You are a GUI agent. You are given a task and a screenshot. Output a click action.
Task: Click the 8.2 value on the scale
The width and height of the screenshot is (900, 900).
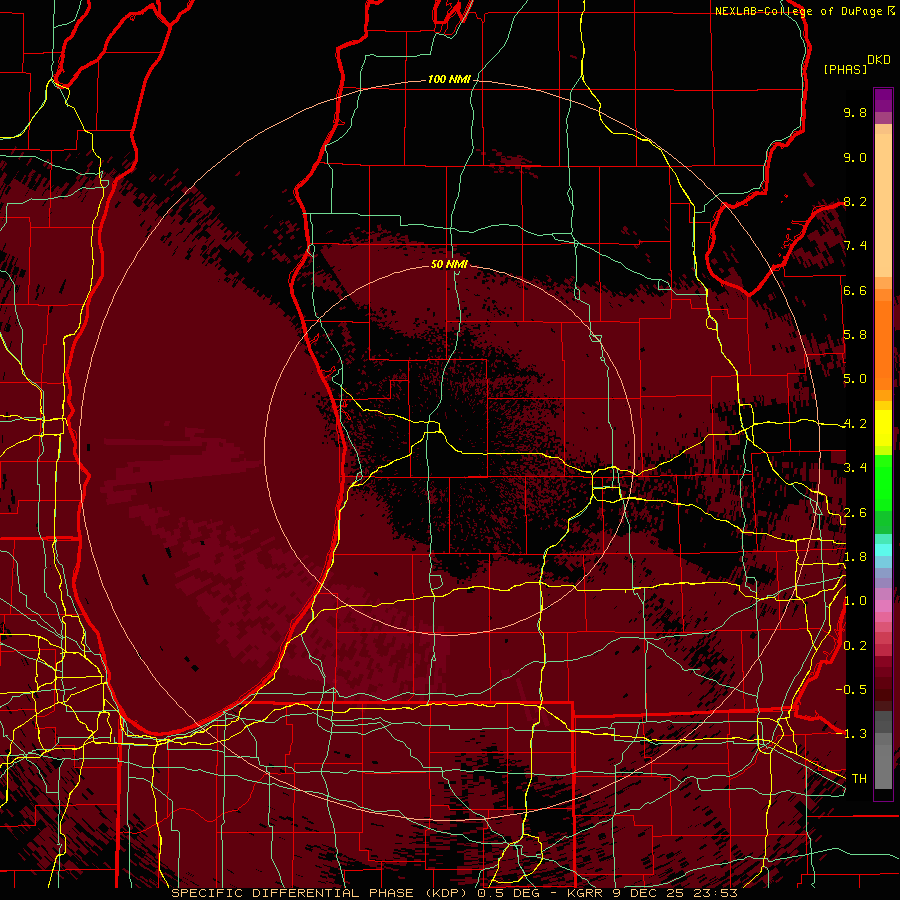click(x=855, y=201)
